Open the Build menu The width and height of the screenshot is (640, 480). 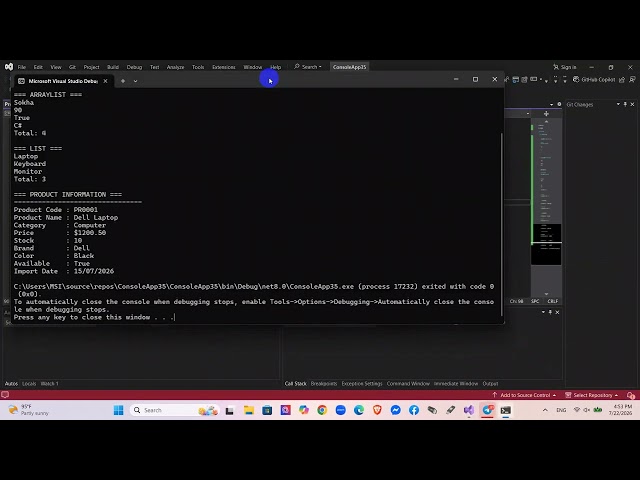[x=113, y=67]
